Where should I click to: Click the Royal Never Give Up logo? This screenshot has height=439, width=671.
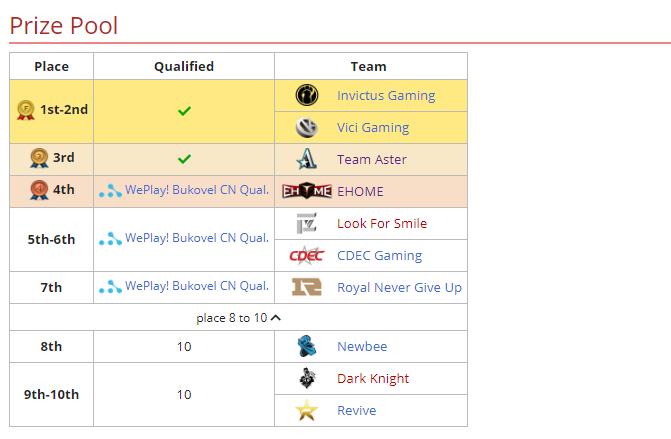coord(306,287)
